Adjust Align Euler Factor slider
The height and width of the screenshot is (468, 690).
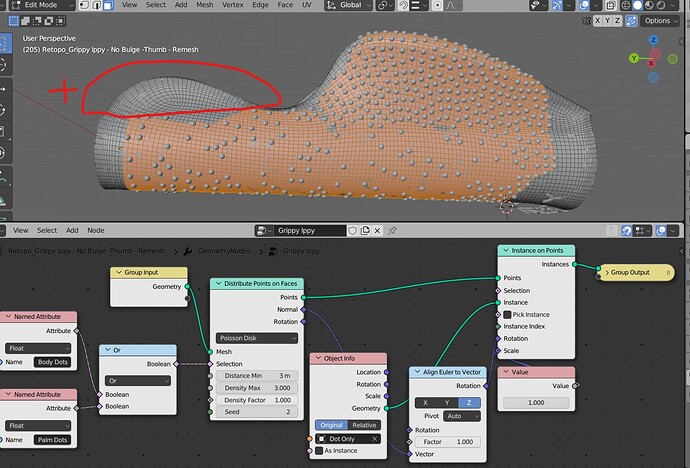pos(448,442)
